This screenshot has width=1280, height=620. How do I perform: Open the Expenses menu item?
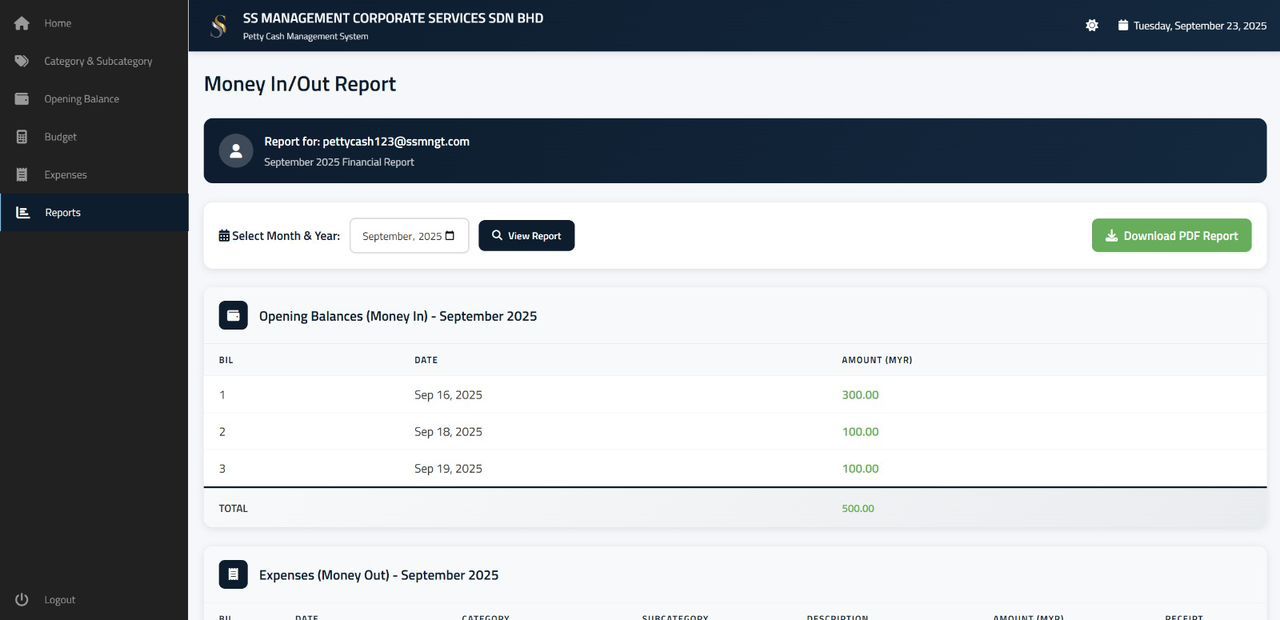pos(65,175)
